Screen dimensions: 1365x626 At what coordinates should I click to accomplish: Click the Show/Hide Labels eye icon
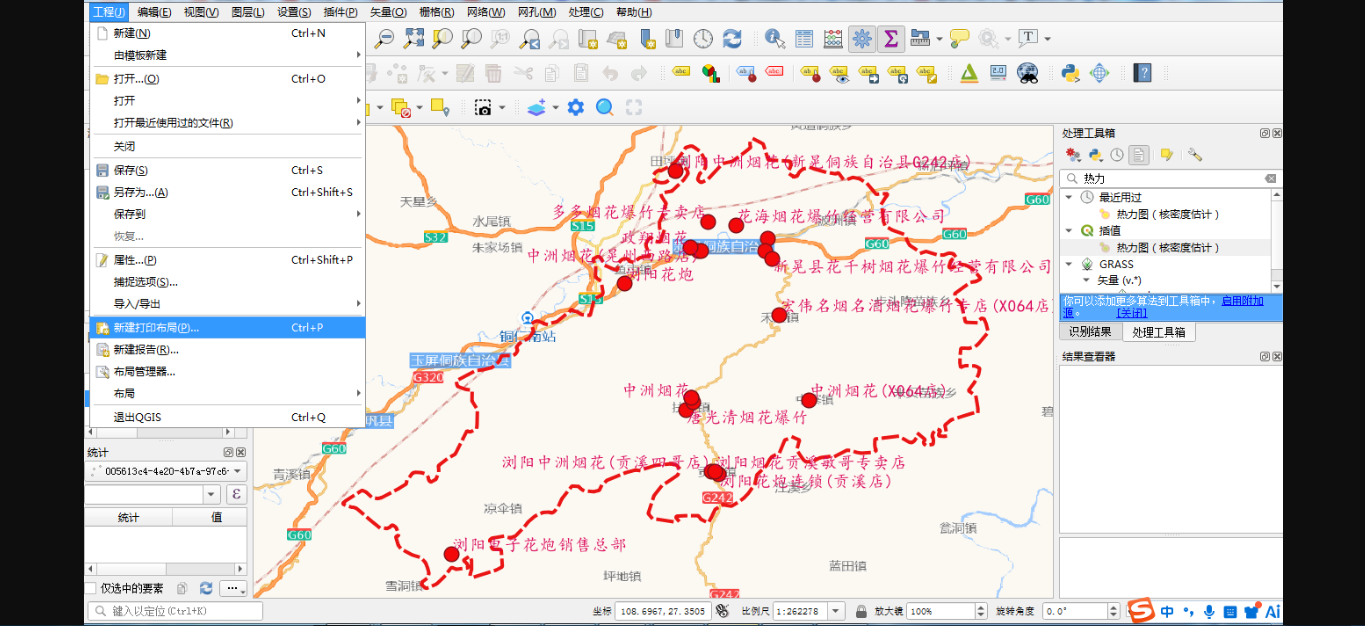click(x=839, y=73)
